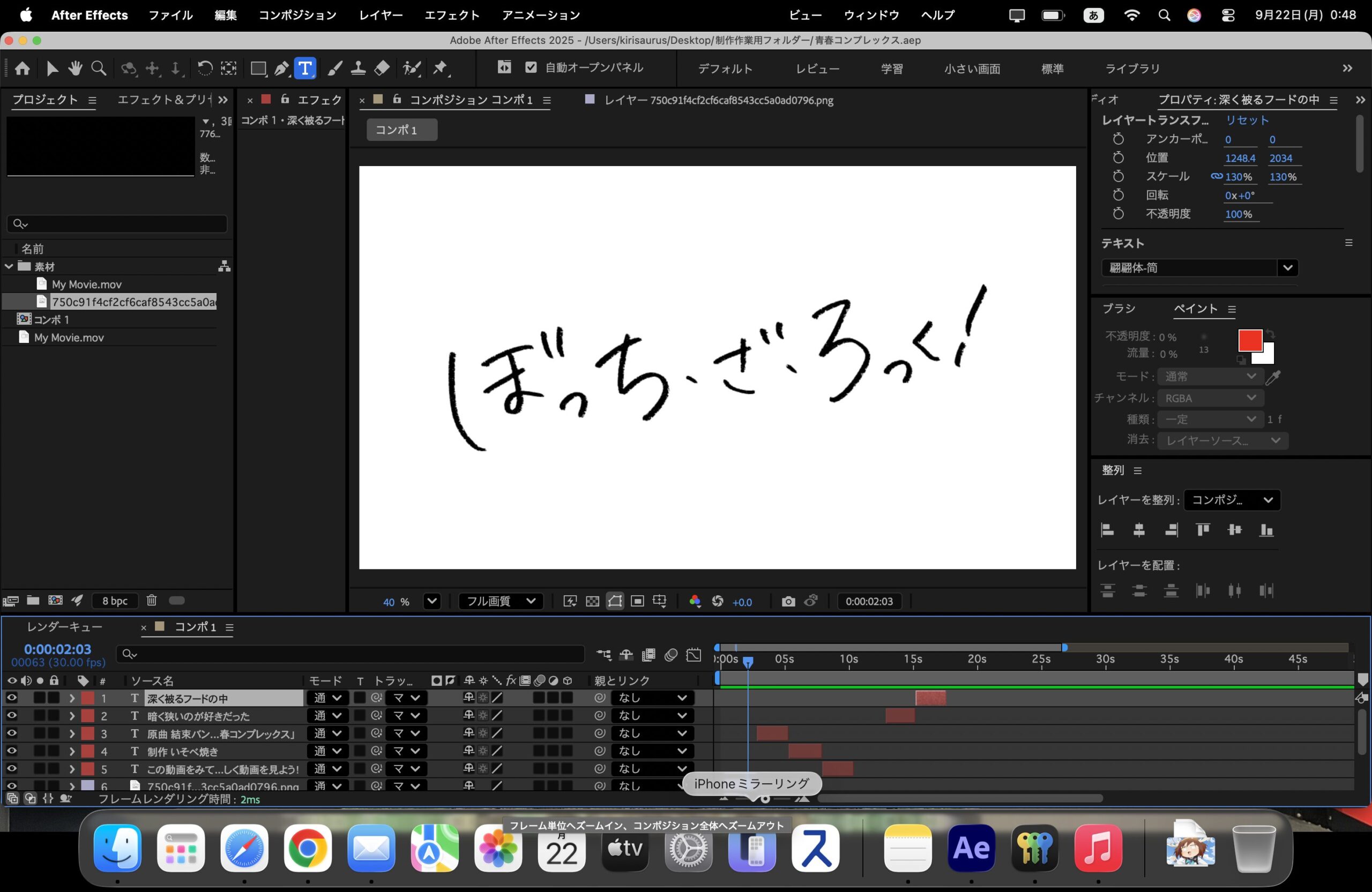
Task: Select the Hand tool
Action: click(75, 69)
